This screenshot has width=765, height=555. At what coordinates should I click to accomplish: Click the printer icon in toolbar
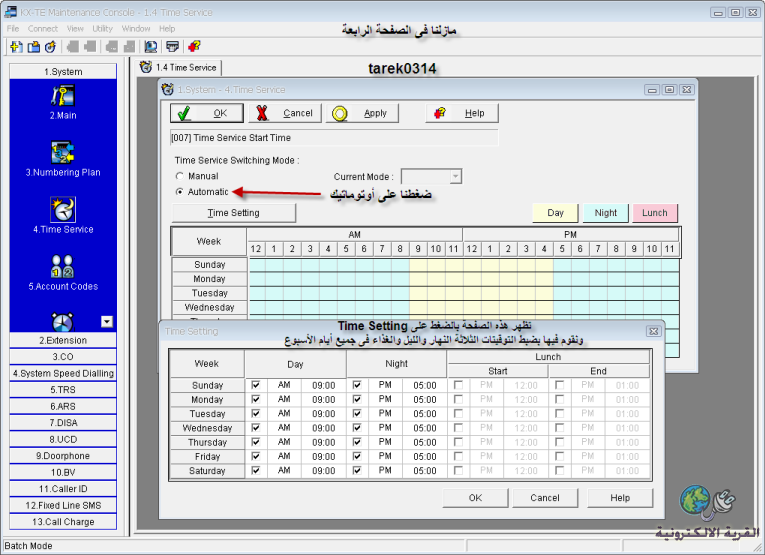click(172, 46)
